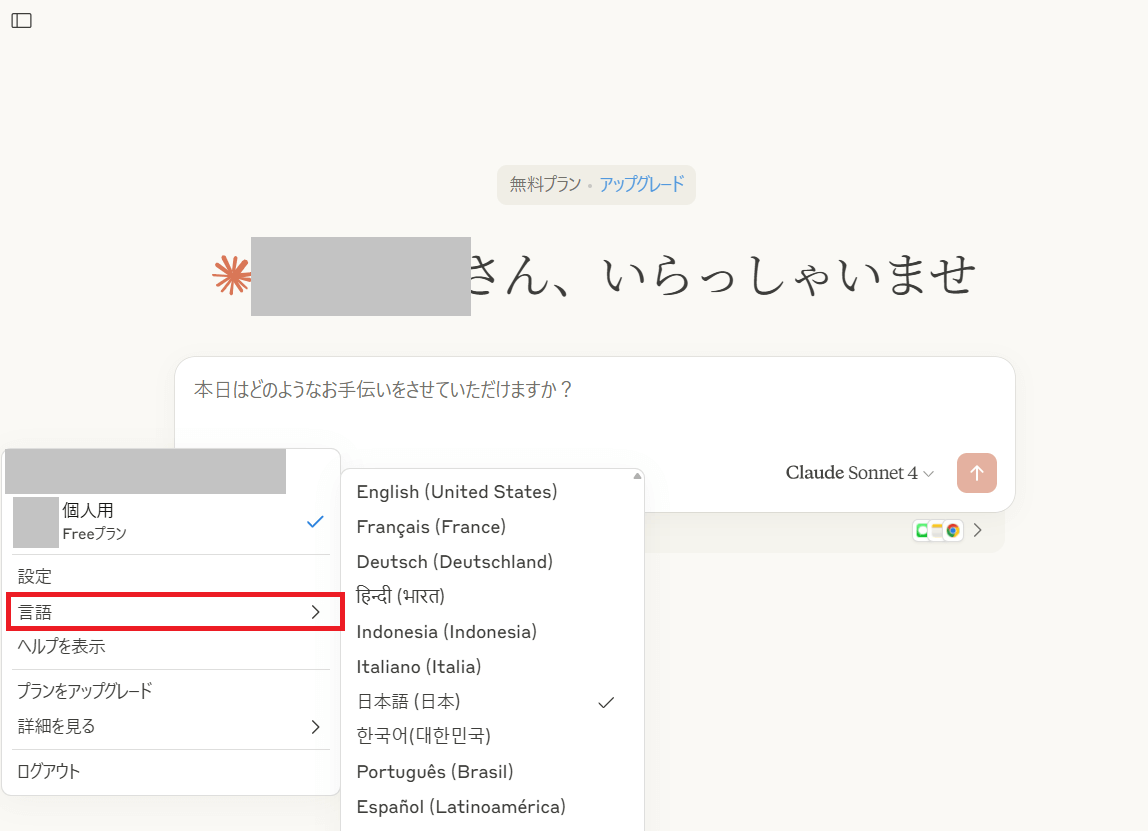This screenshot has height=831, width=1148.
Task: Select Français (France) language
Action: 489,527
